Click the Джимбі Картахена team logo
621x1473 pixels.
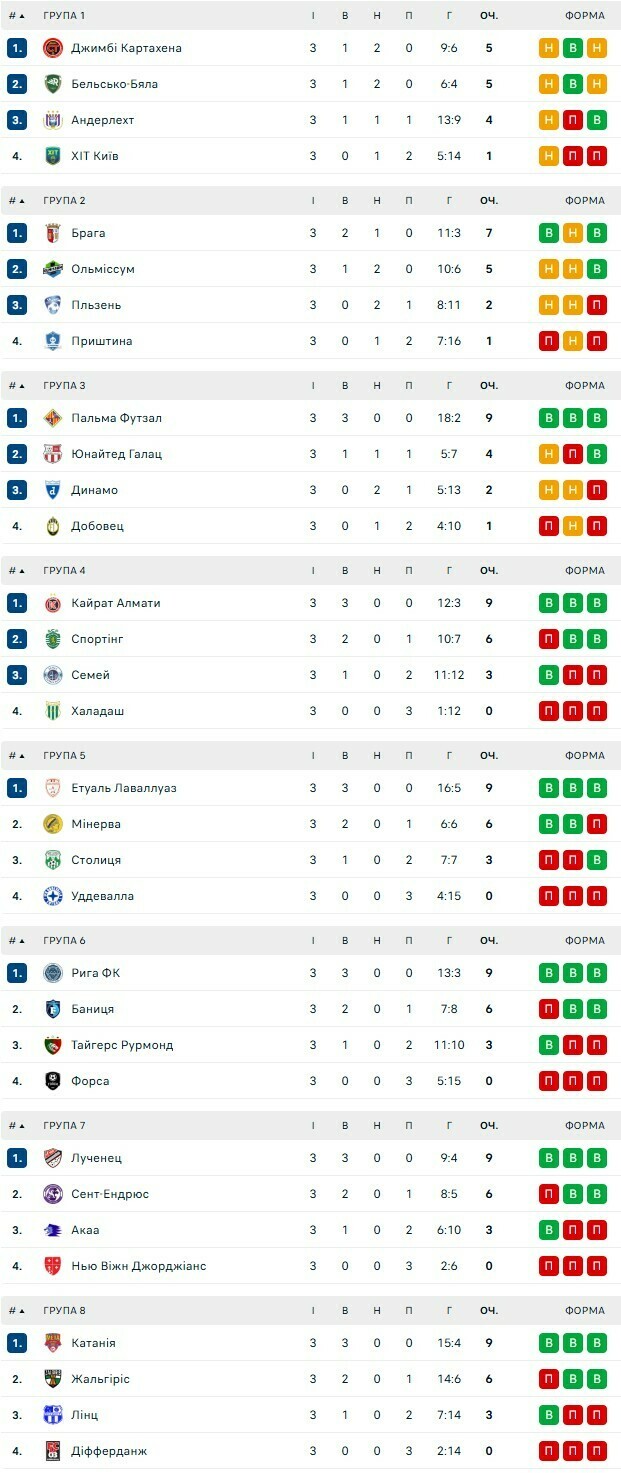click(x=53, y=48)
